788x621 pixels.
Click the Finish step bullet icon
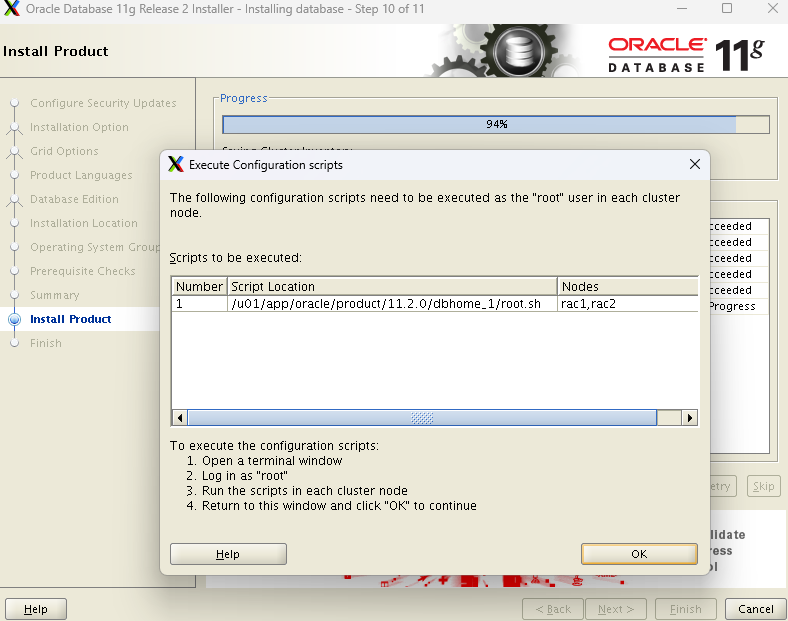15,343
